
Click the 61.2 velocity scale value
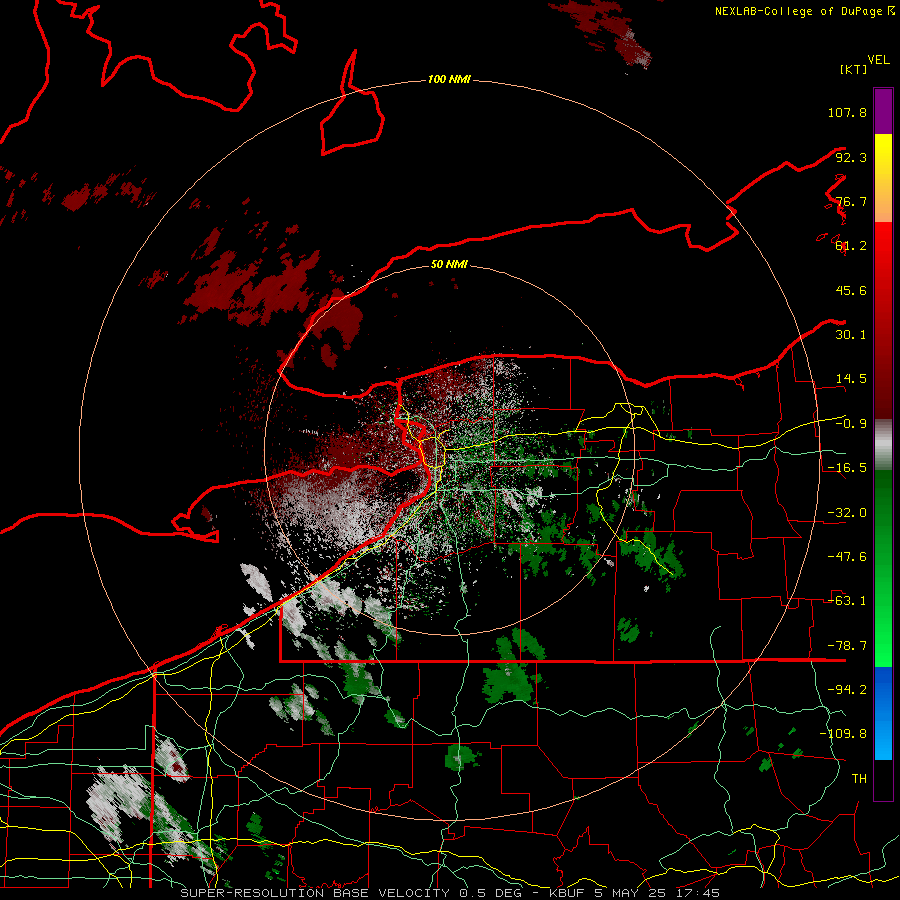pyautogui.click(x=851, y=246)
